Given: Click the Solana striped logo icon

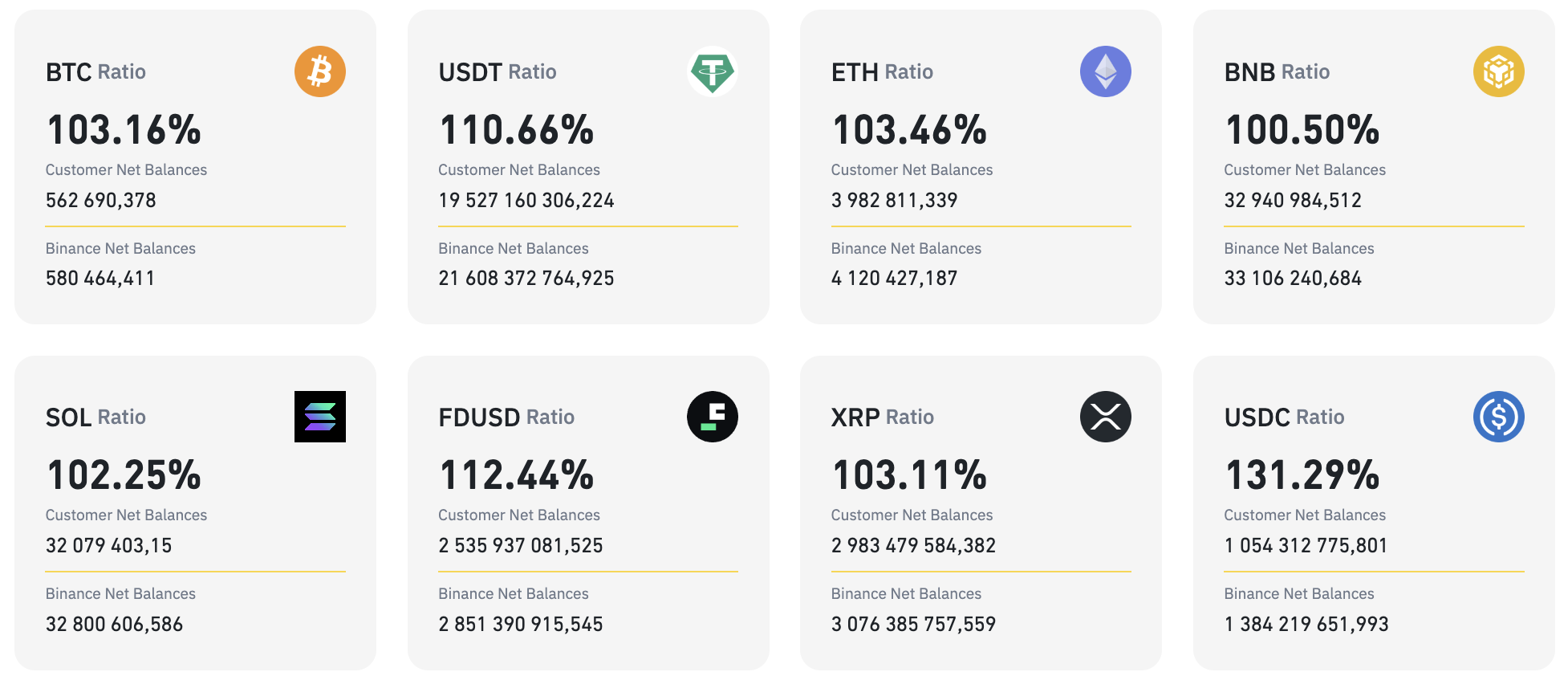Looking at the screenshot, I should 319,417.
